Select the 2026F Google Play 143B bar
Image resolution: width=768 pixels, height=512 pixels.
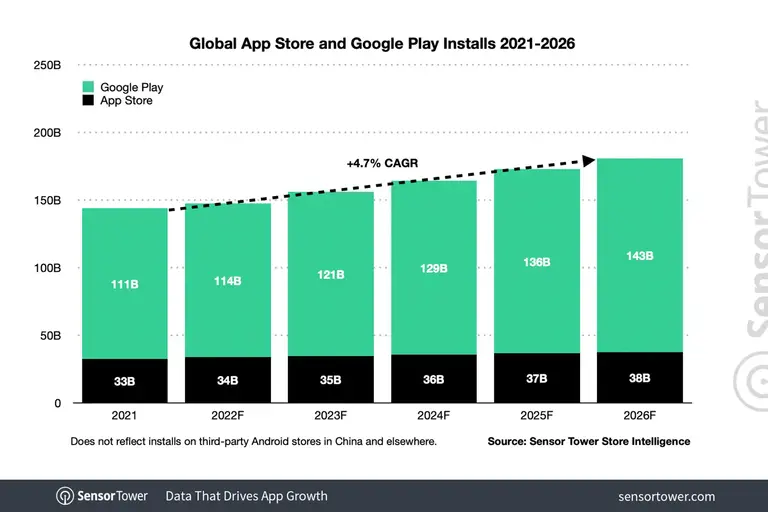639,255
